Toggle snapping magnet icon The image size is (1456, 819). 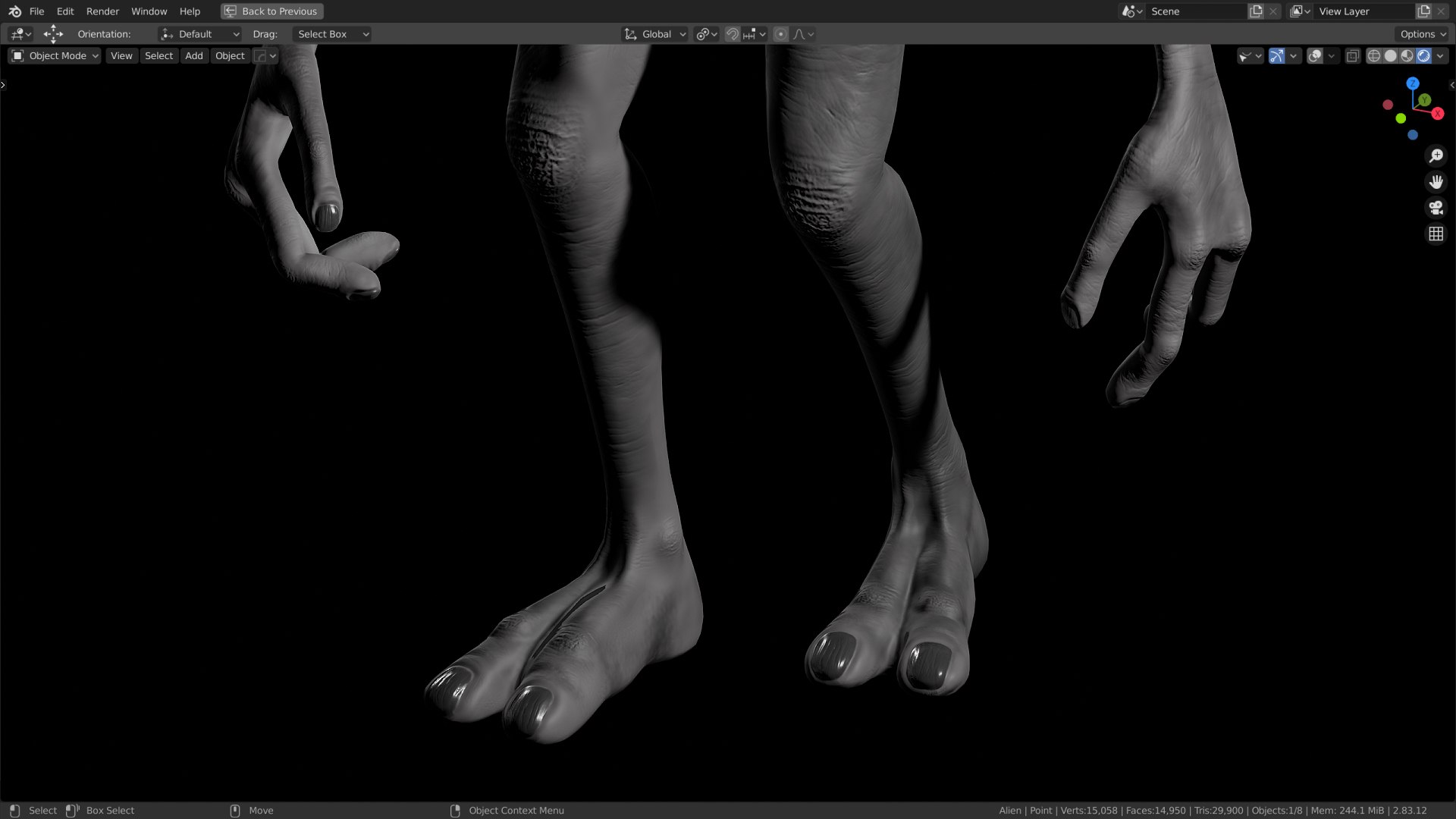click(732, 34)
